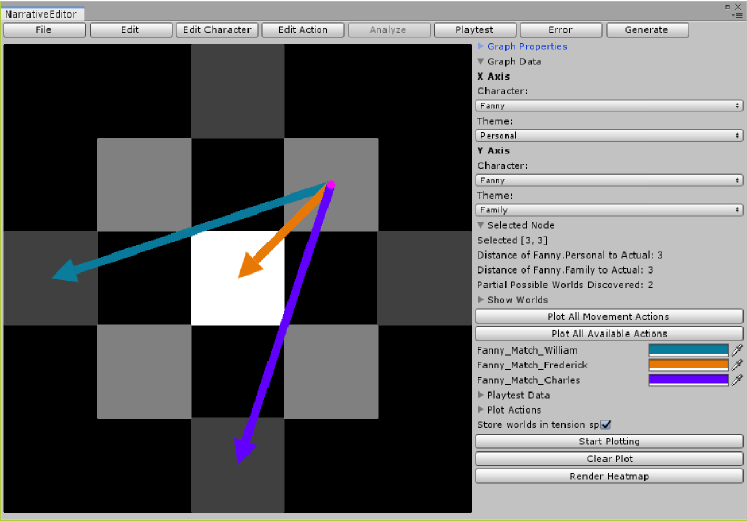The image size is (747, 521).
Task: Click the Render Heatmap button
Action: [609, 476]
